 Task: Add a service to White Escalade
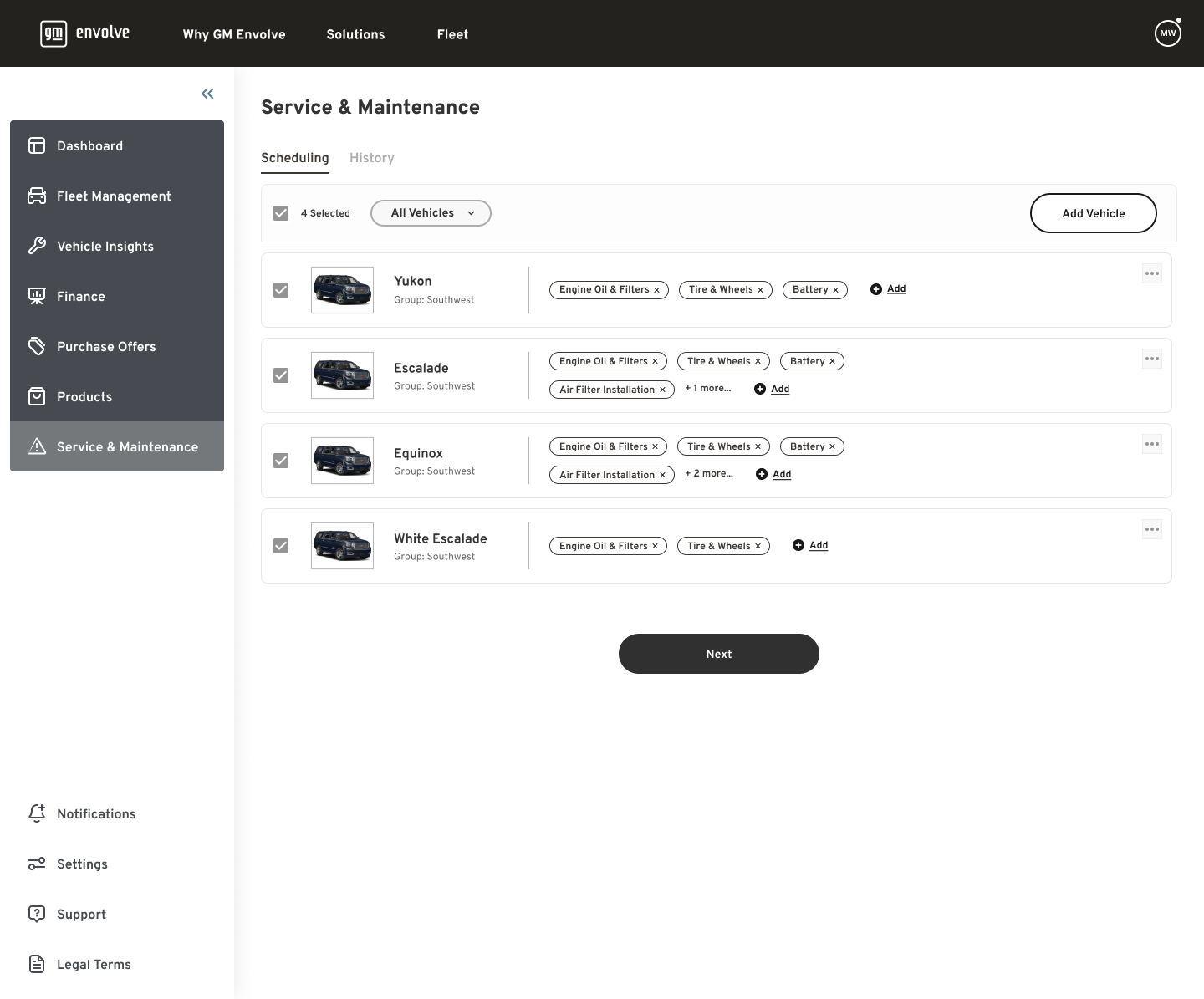(x=810, y=545)
